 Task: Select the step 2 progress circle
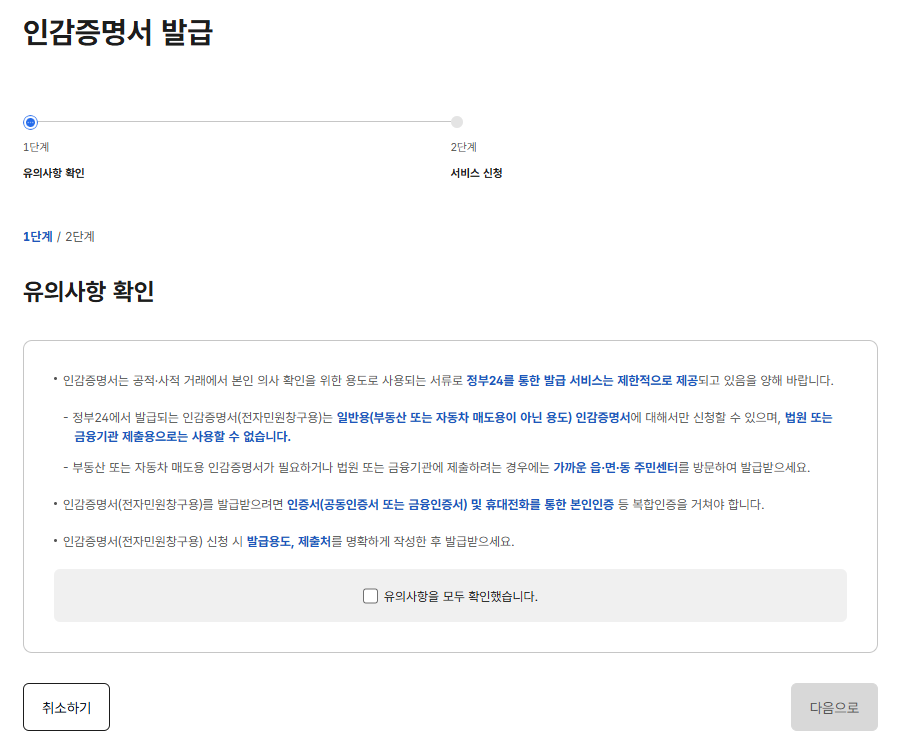pyautogui.click(x=457, y=122)
